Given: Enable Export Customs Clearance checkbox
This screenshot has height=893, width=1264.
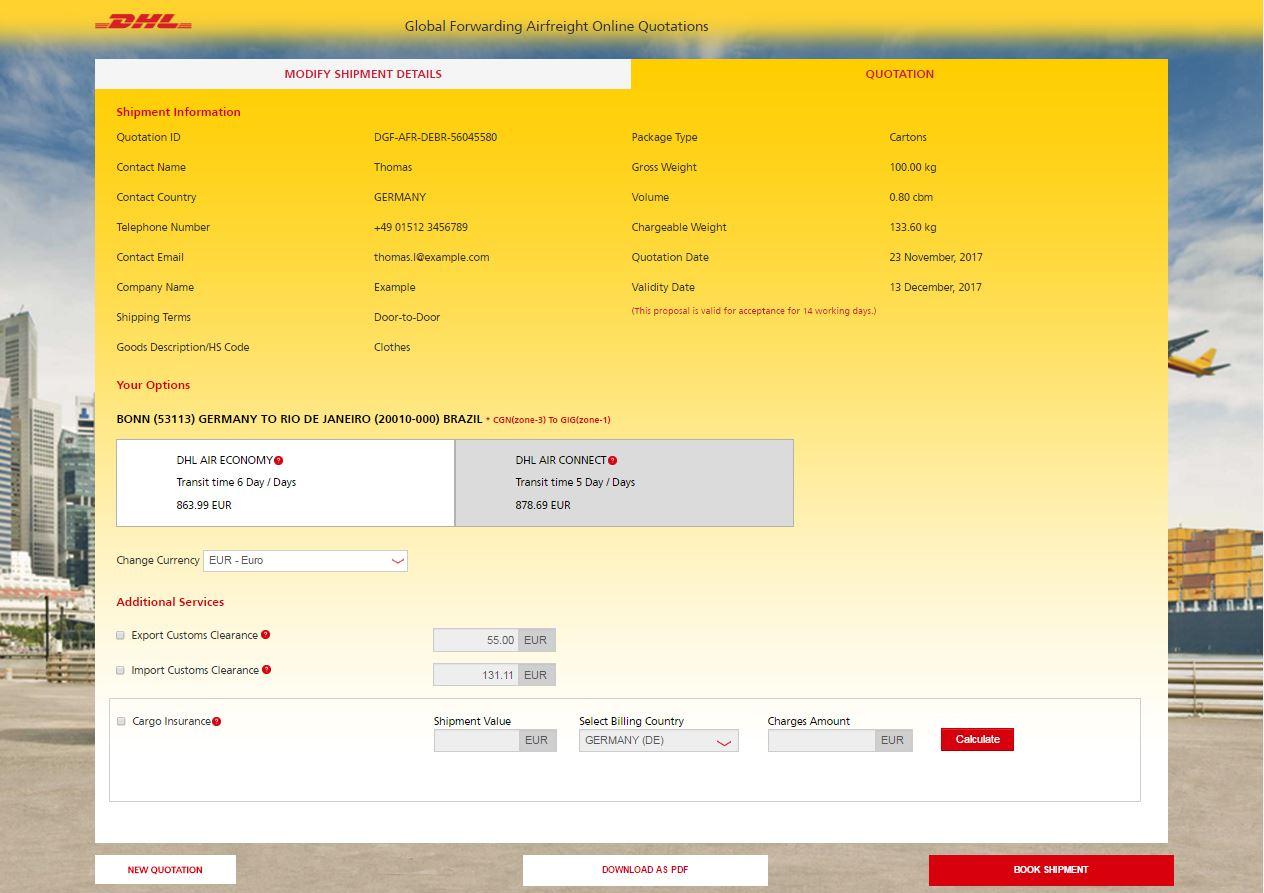Looking at the screenshot, I should pyautogui.click(x=121, y=635).
